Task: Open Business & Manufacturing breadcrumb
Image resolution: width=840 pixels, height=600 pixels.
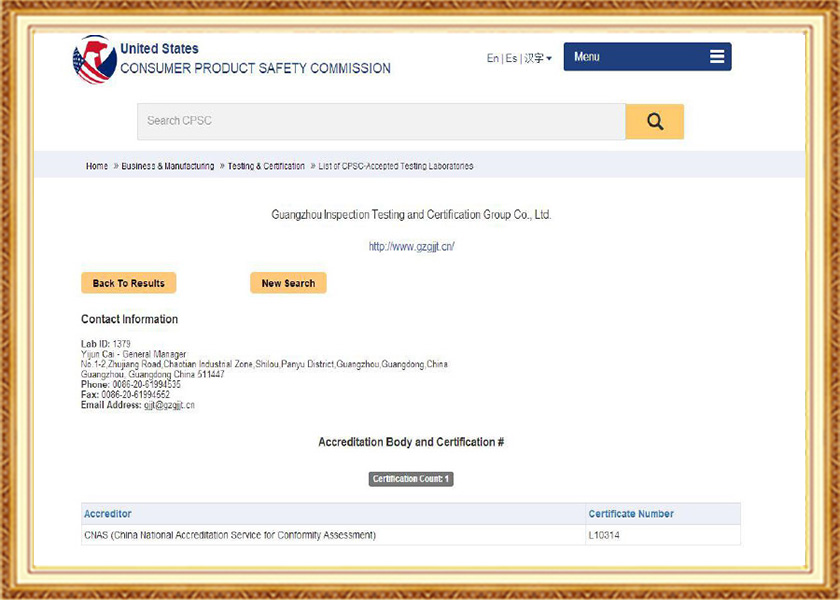Action: [168, 166]
